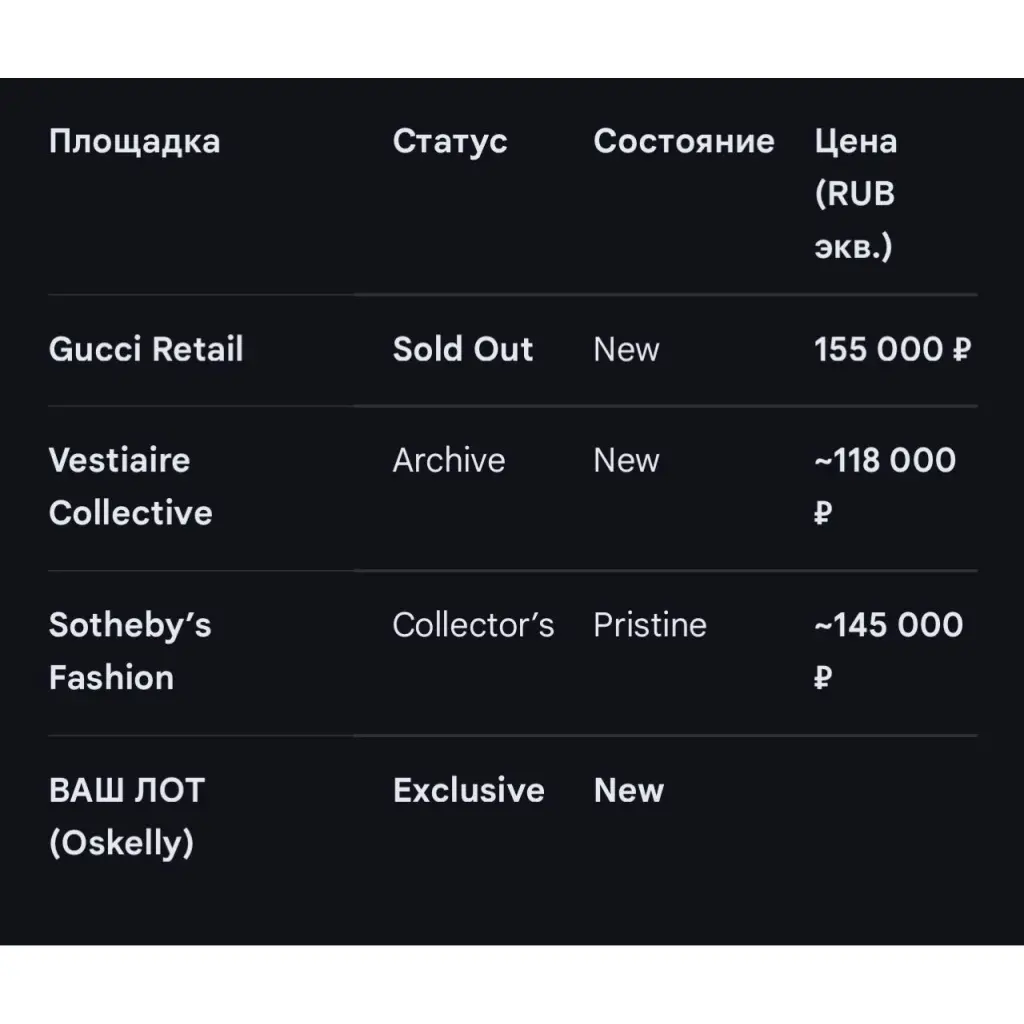
Task: Click the Collector's status cell
Action: [473, 625]
